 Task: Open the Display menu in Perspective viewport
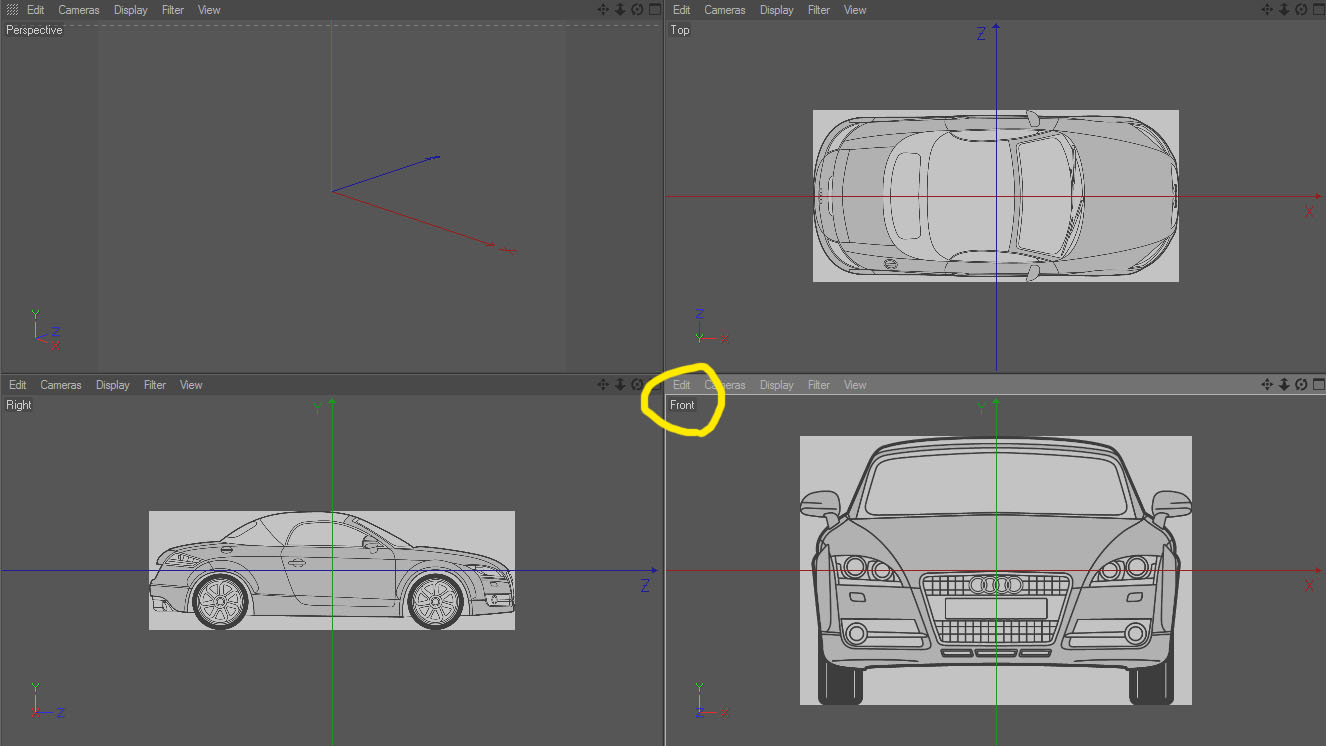pyautogui.click(x=131, y=10)
